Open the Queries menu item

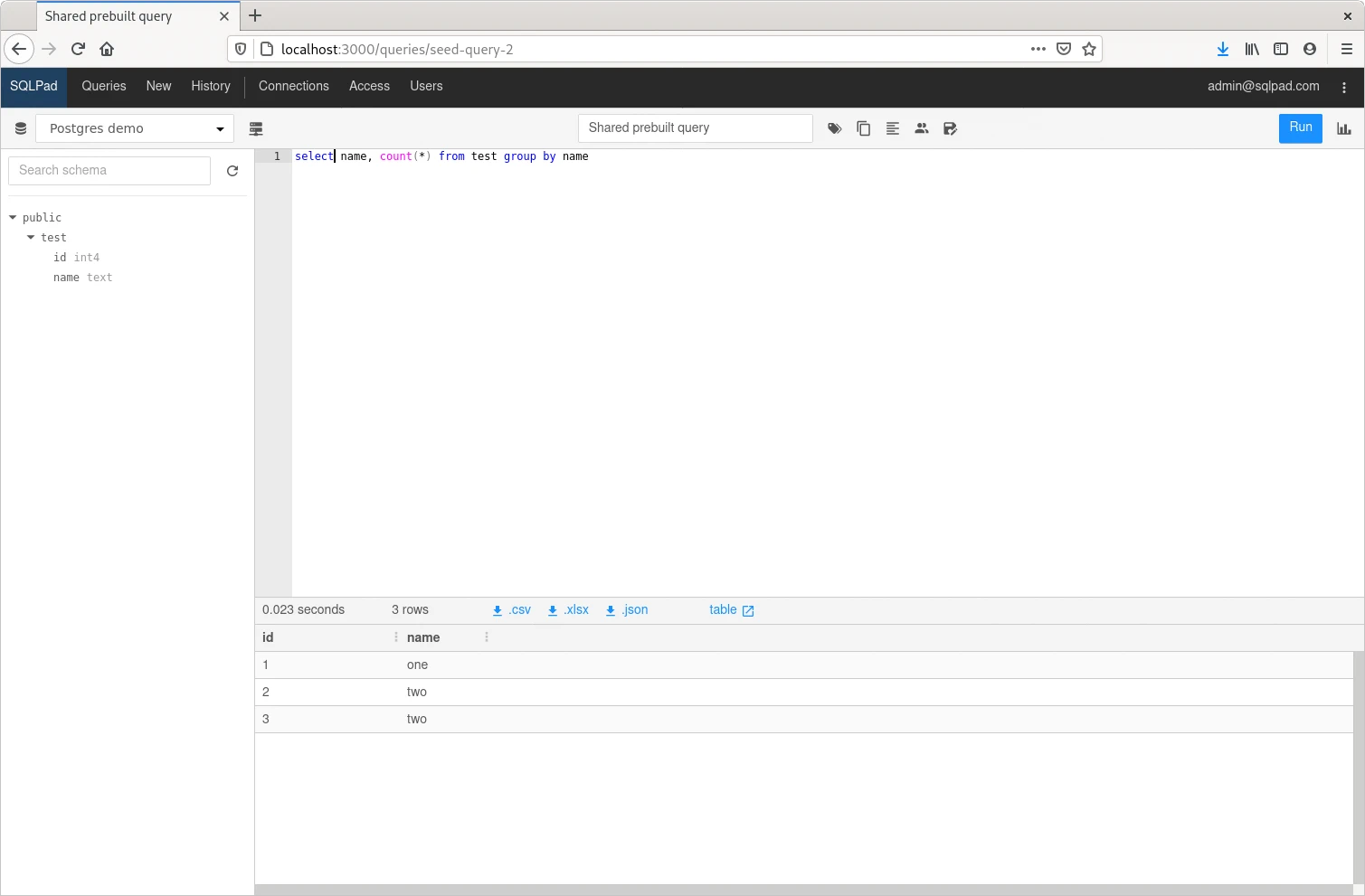coord(104,86)
